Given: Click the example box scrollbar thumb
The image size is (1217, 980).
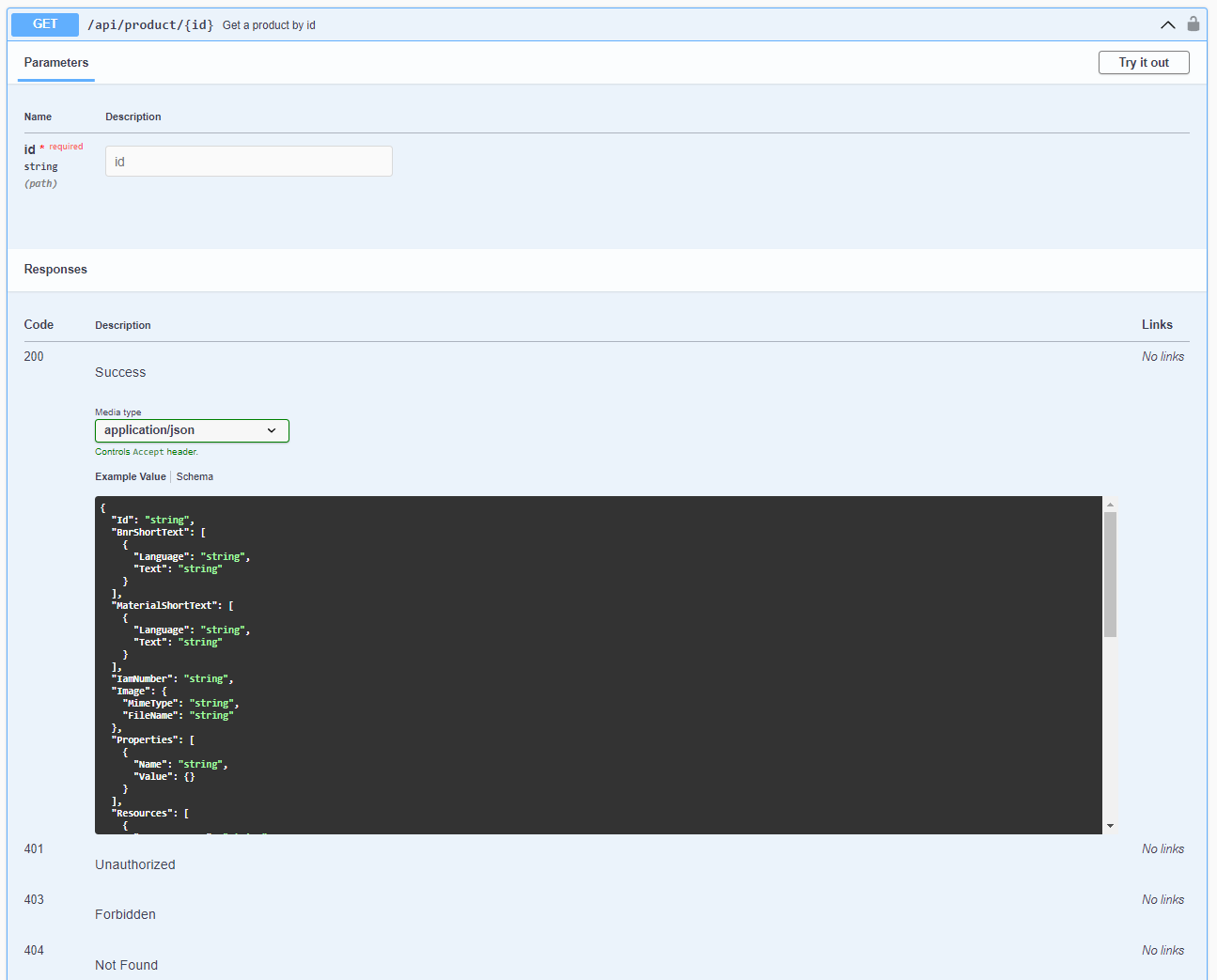Looking at the screenshot, I should [x=1110, y=574].
